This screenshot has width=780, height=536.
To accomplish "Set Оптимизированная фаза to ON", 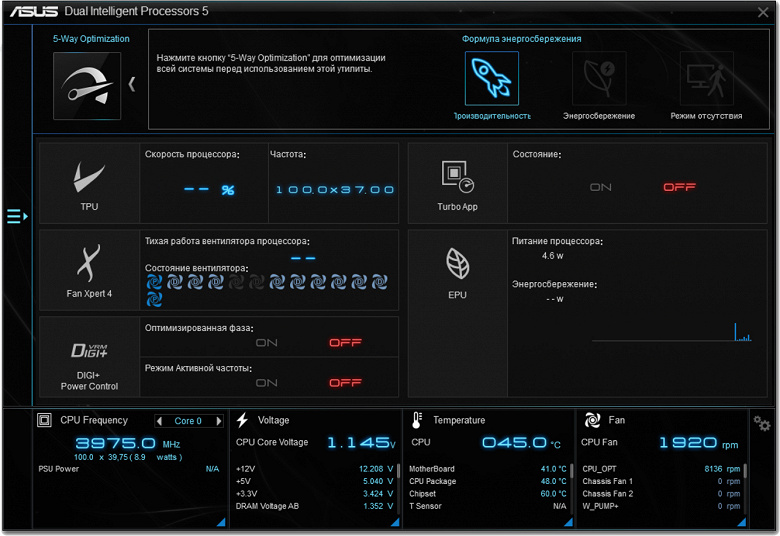I will pyautogui.click(x=267, y=343).
